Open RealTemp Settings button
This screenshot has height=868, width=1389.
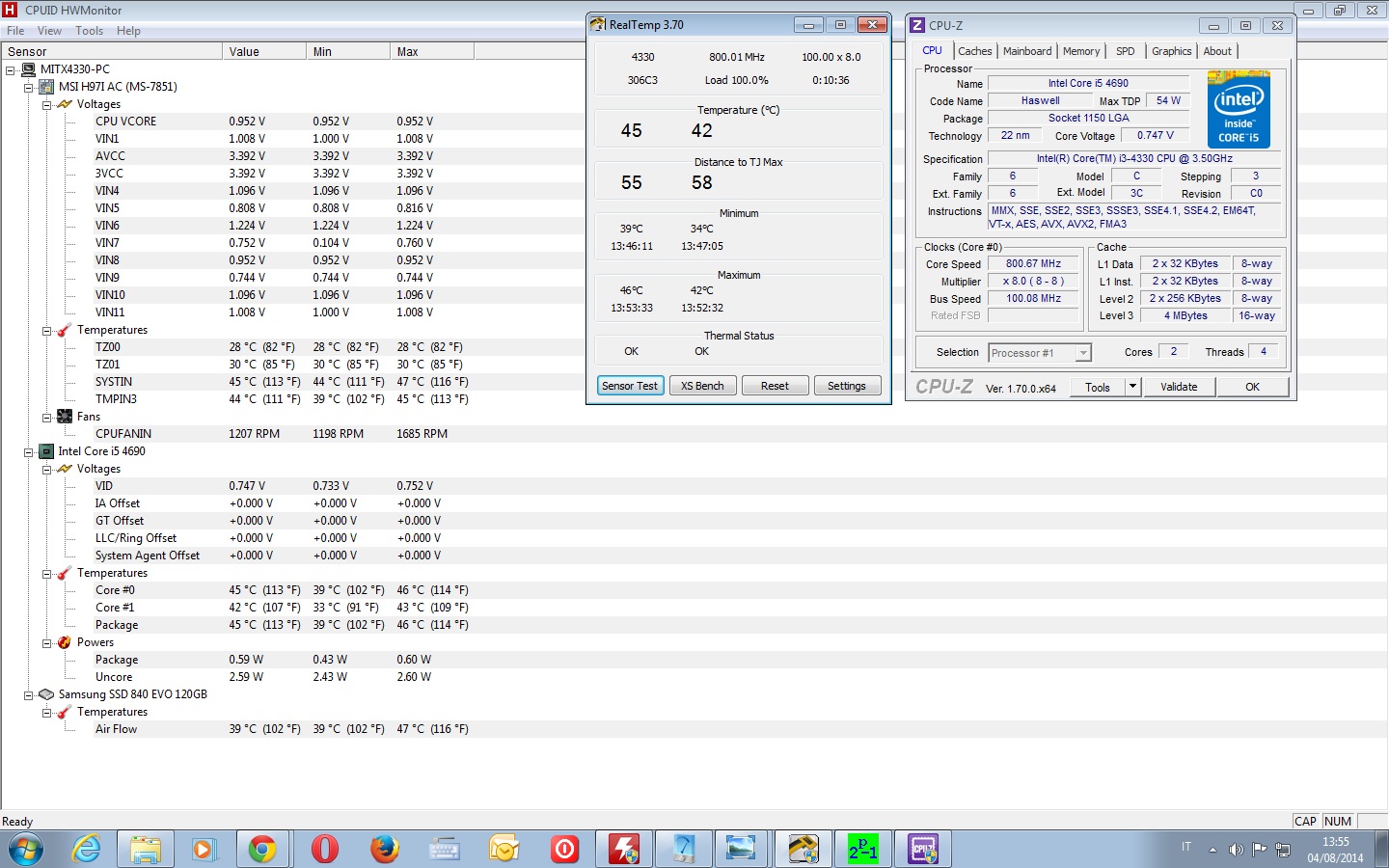click(x=847, y=386)
